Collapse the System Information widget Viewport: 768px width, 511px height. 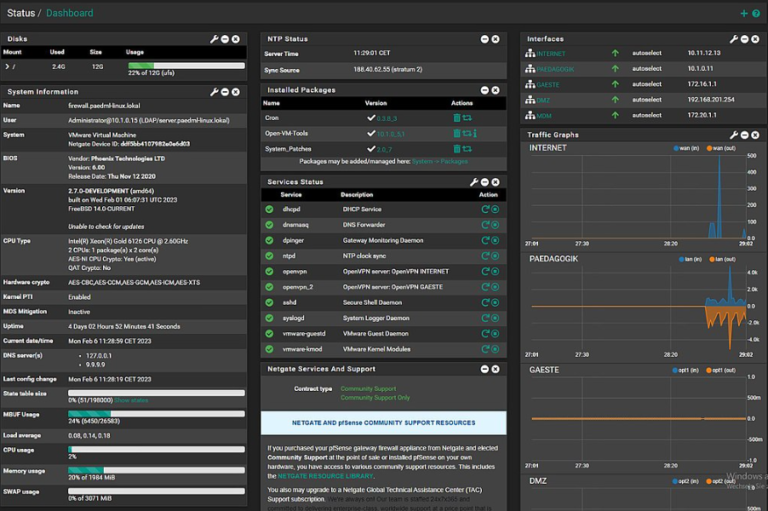[x=225, y=91]
